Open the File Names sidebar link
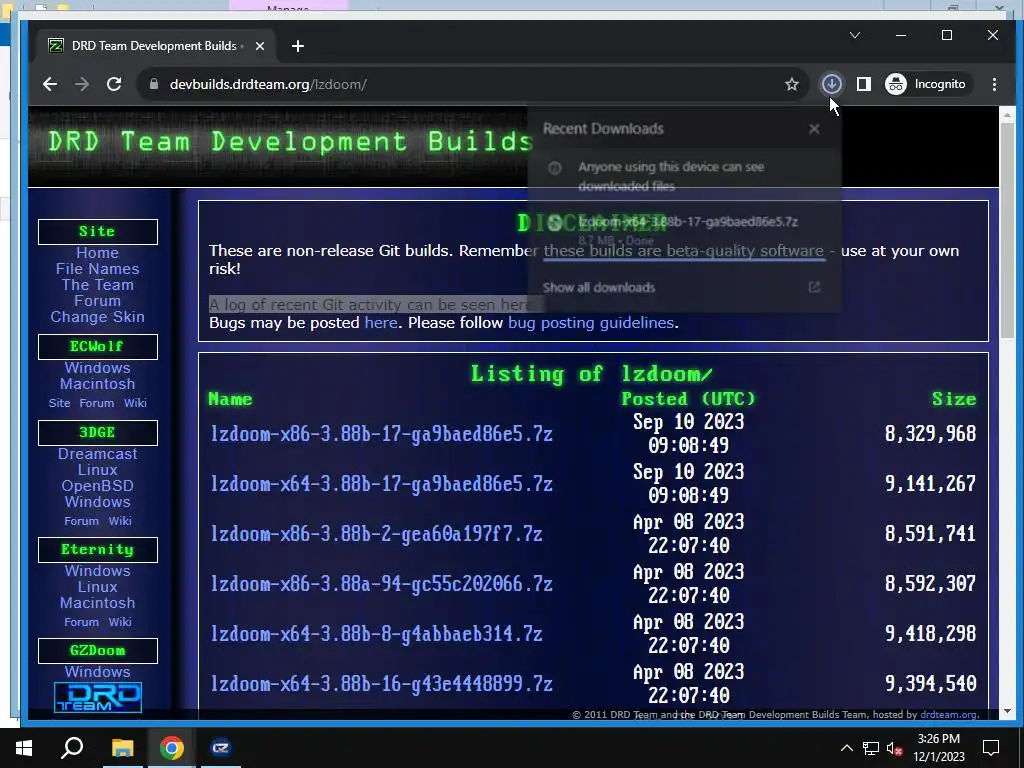Image resolution: width=1024 pixels, height=768 pixels. point(97,269)
